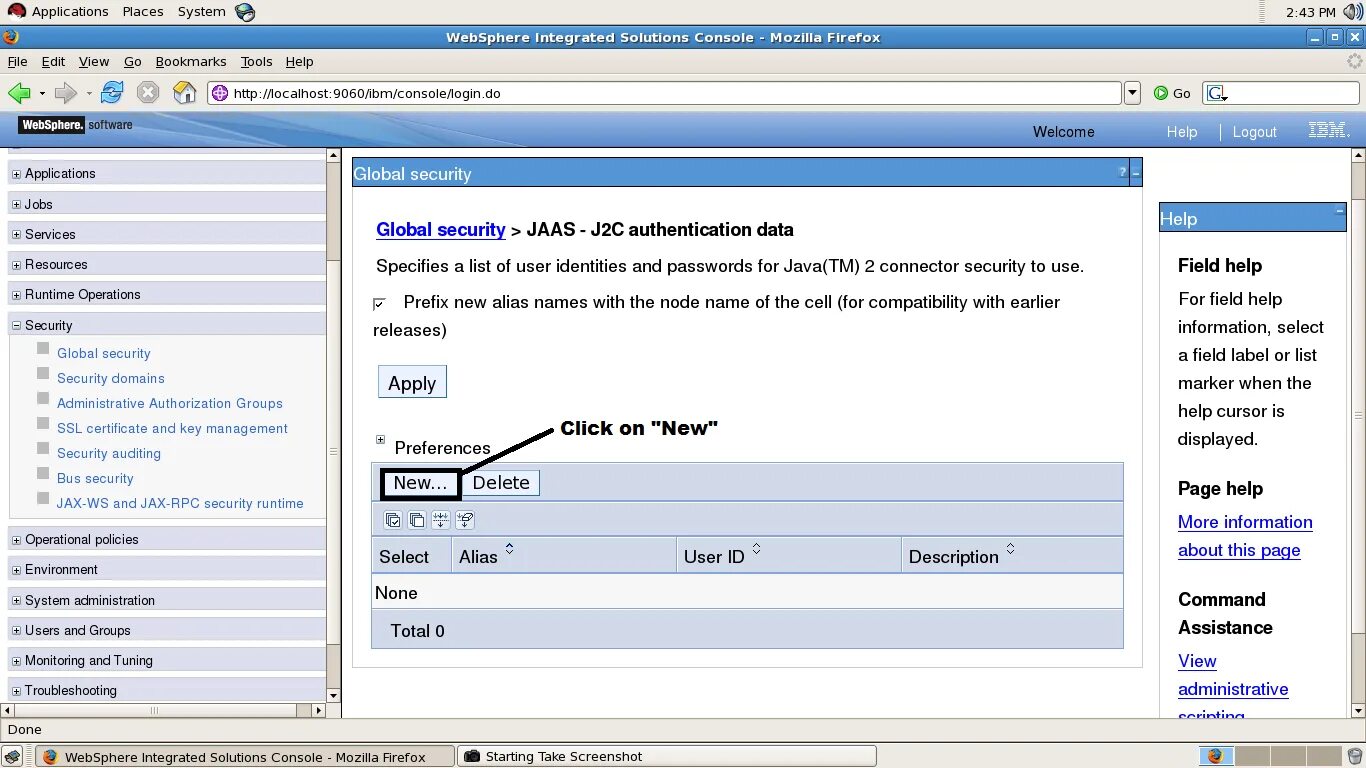Expand the Resources navigation node
The width and height of the screenshot is (1366, 768).
[x=16, y=265]
